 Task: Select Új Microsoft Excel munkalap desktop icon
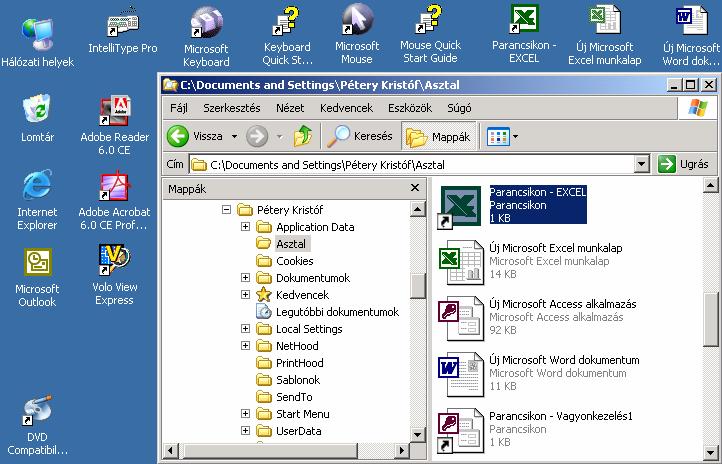(605, 36)
